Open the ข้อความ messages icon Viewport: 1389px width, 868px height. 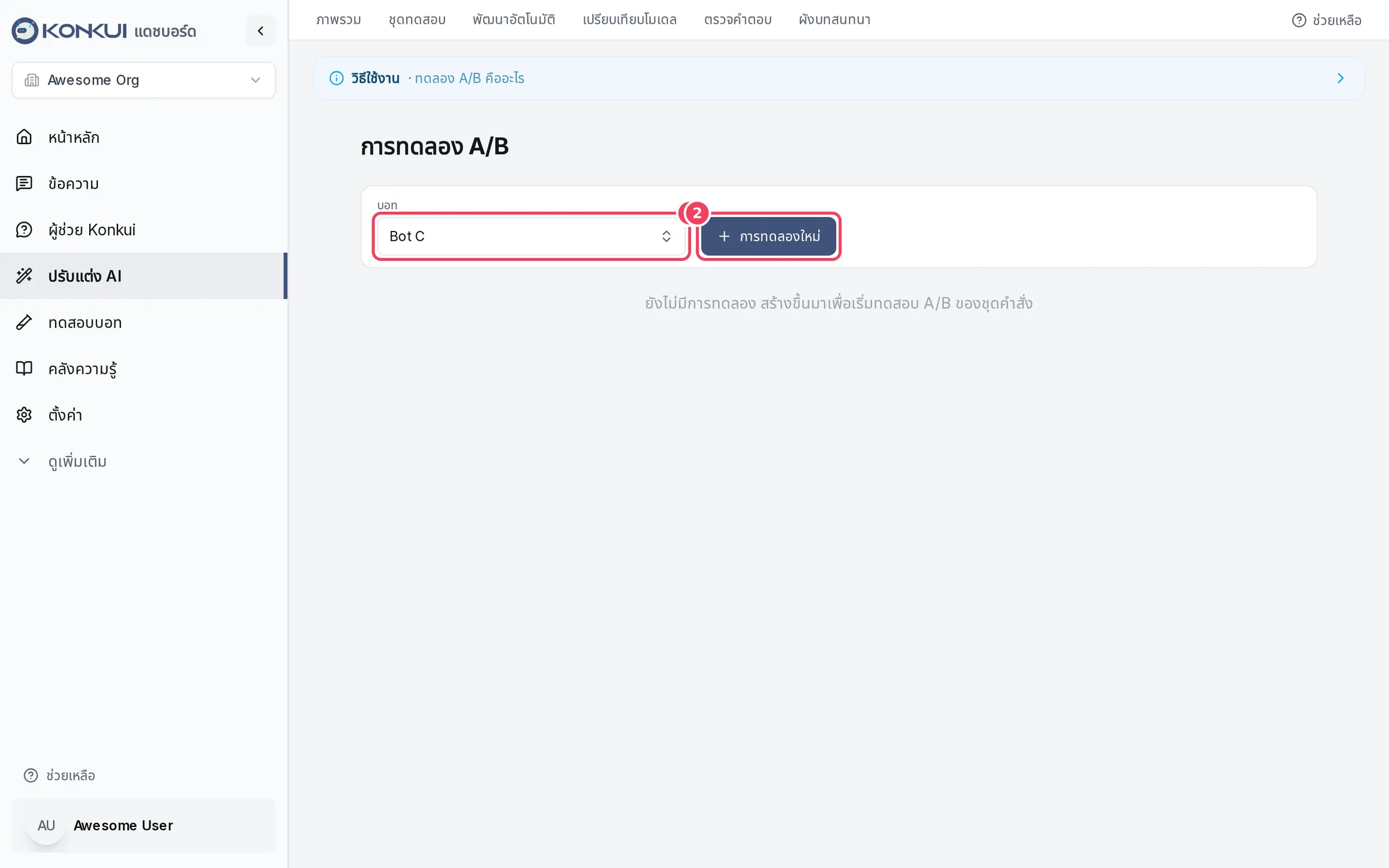(24, 183)
